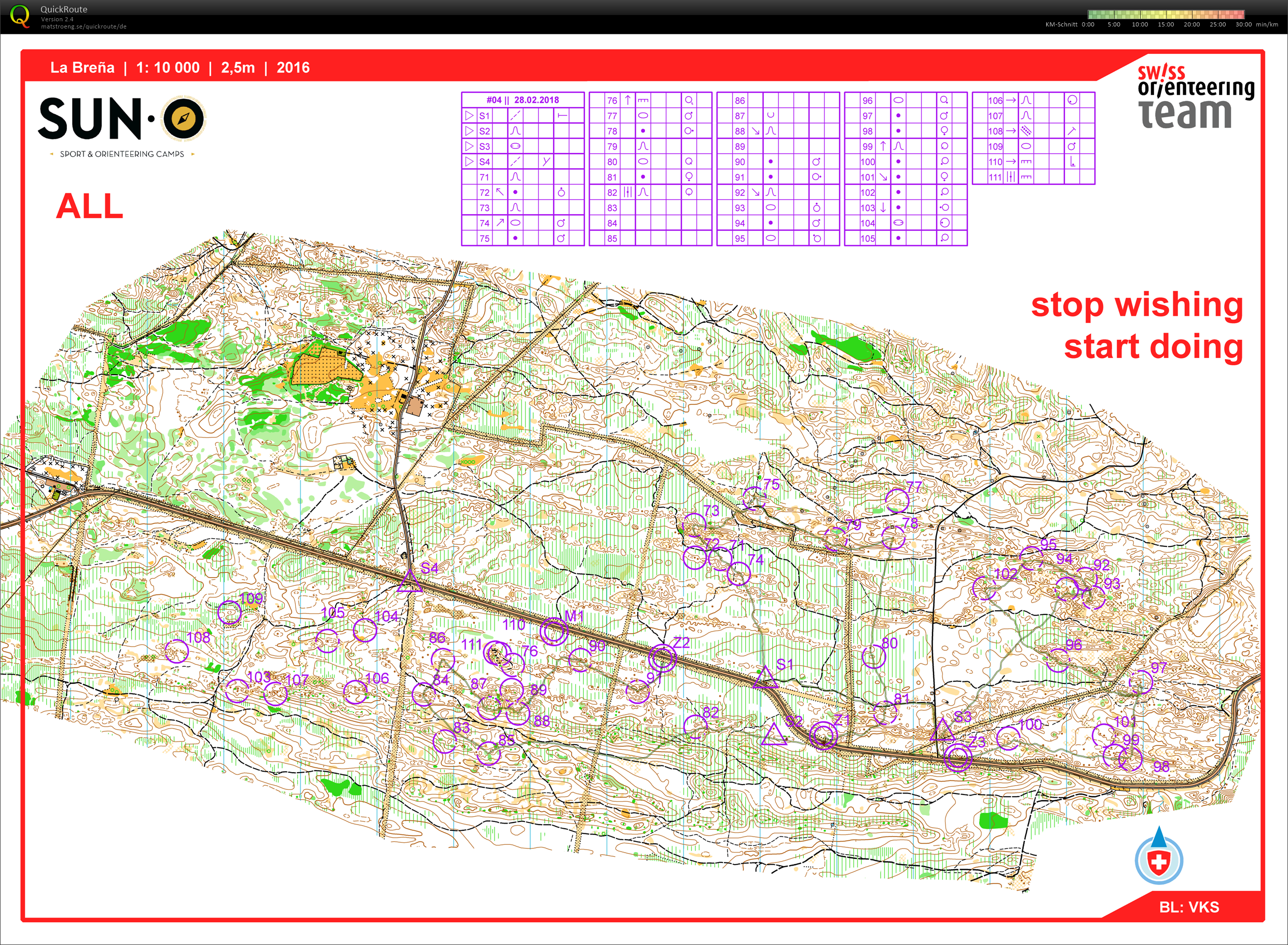Click the BL: VKS label

tap(1189, 907)
